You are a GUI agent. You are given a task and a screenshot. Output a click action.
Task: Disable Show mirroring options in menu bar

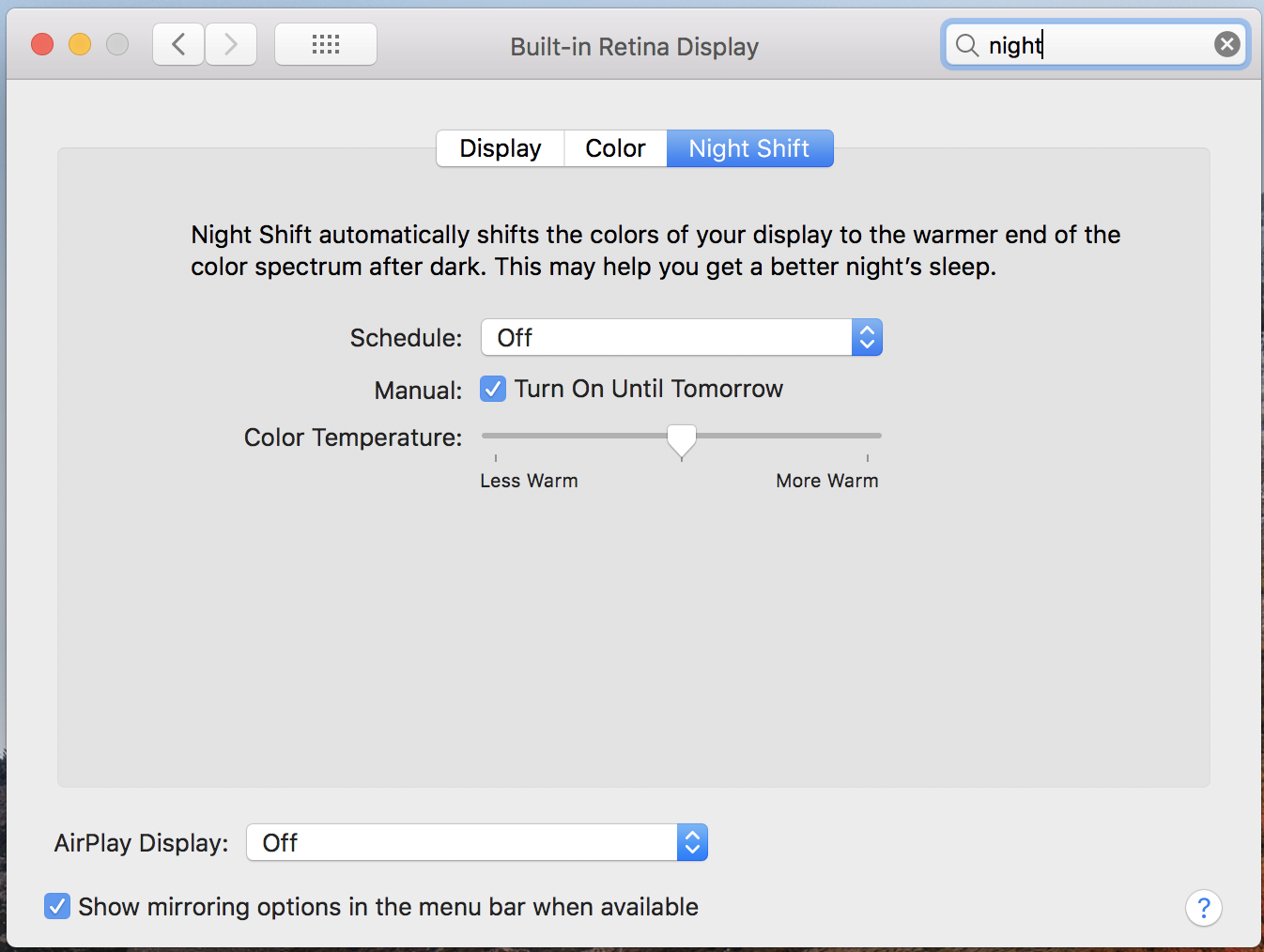coord(57,906)
